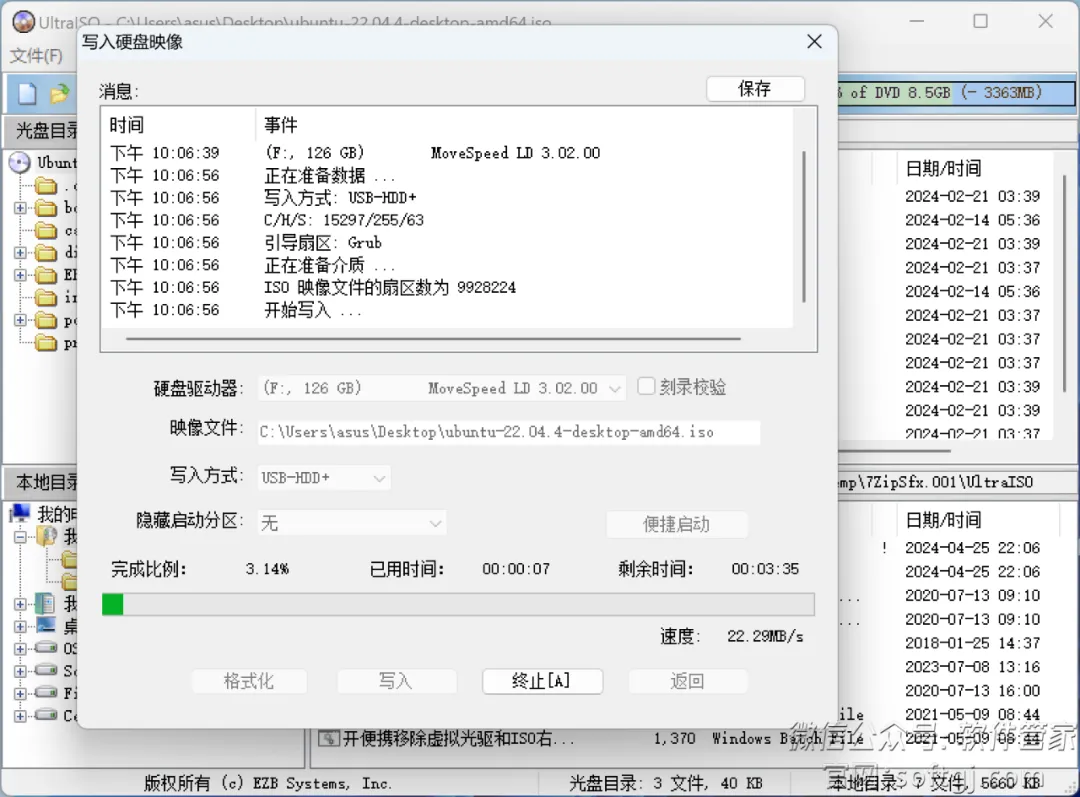The width and height of the screenshot is (1080, 797).
Task: Click the speed value 22.29MB/s
Action: pyautogui.click(x=765, y=636)
